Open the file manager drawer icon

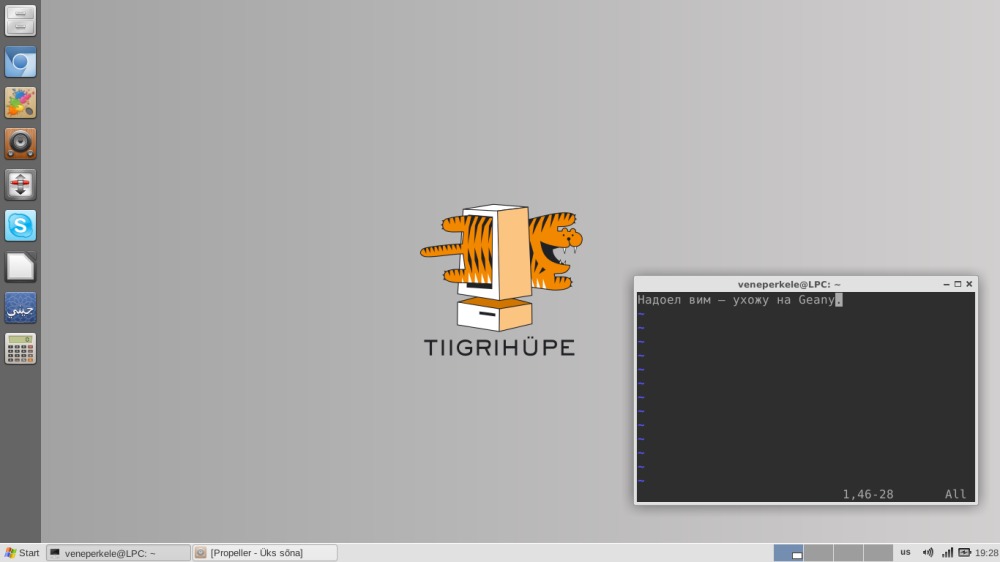coord(20,20)
